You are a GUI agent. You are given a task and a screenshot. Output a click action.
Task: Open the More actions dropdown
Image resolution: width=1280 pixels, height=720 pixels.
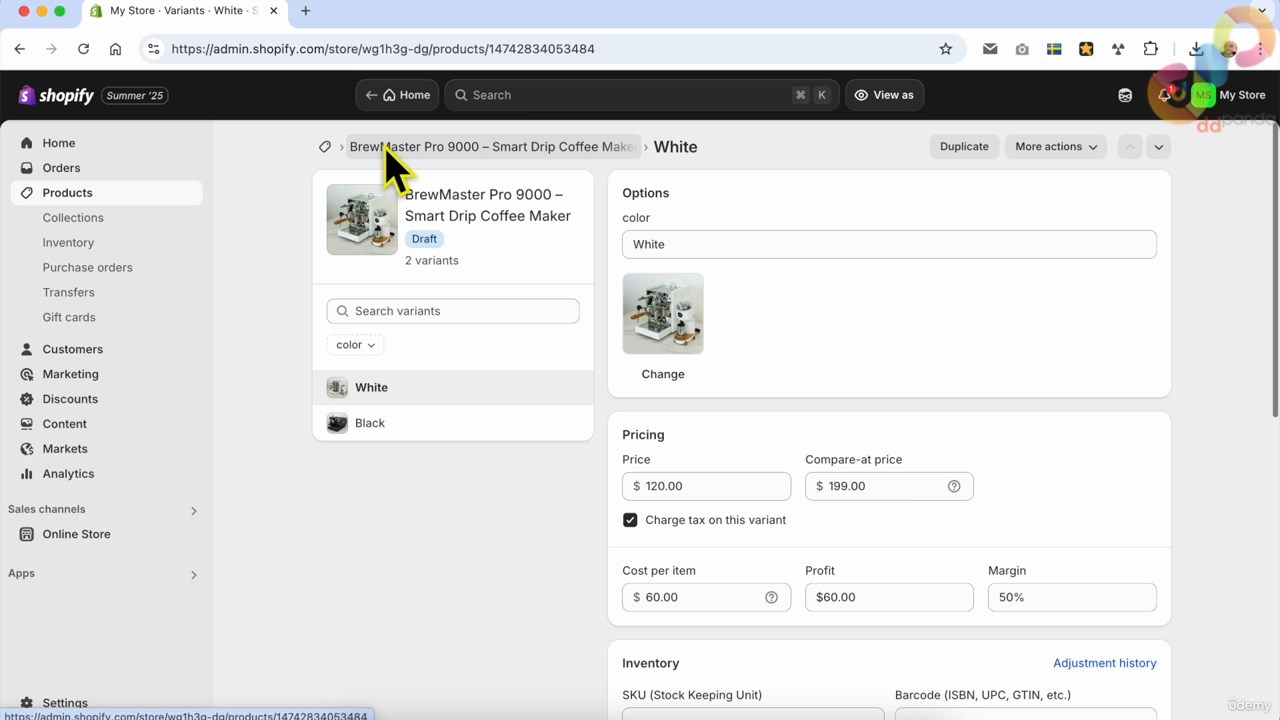[1056, 147]
